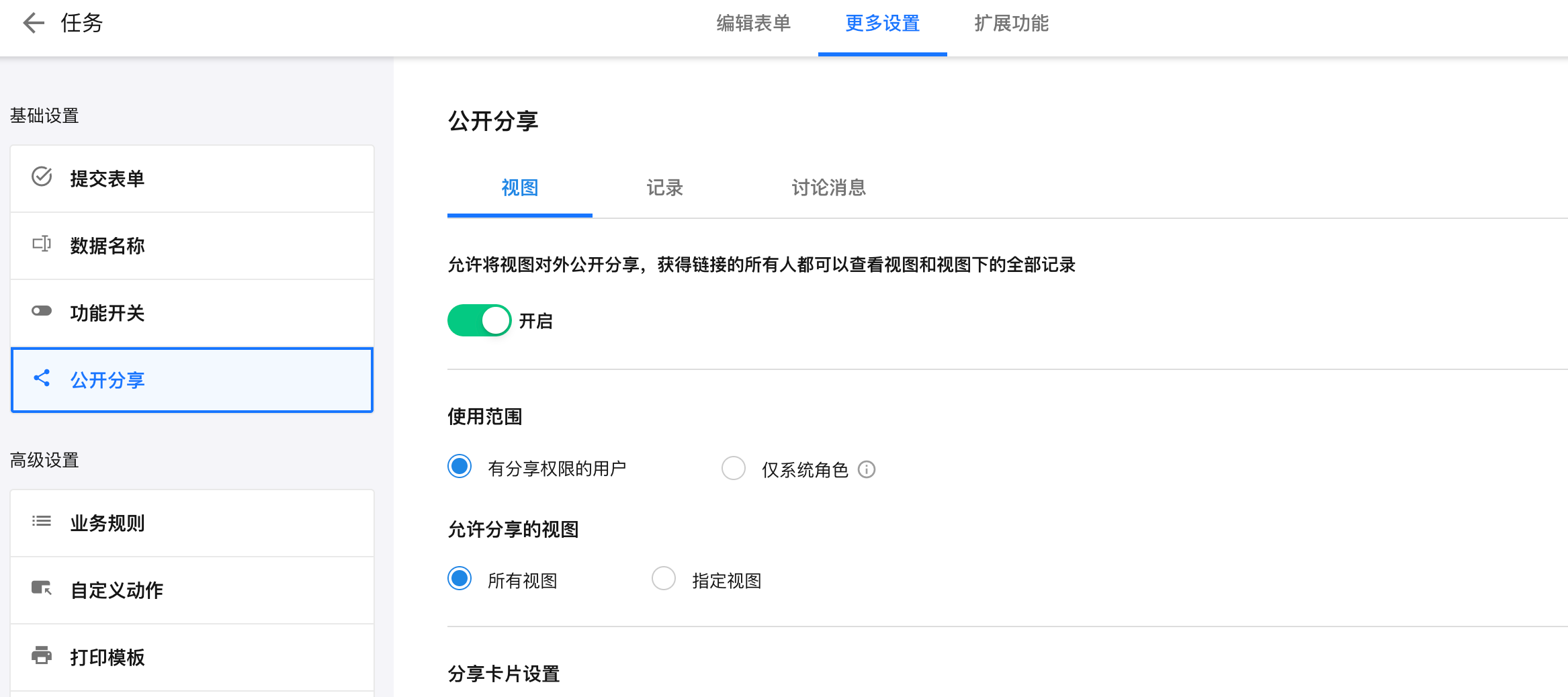Click the 功能开关 toggle icon in sidebar

click(x=42, y=311)
